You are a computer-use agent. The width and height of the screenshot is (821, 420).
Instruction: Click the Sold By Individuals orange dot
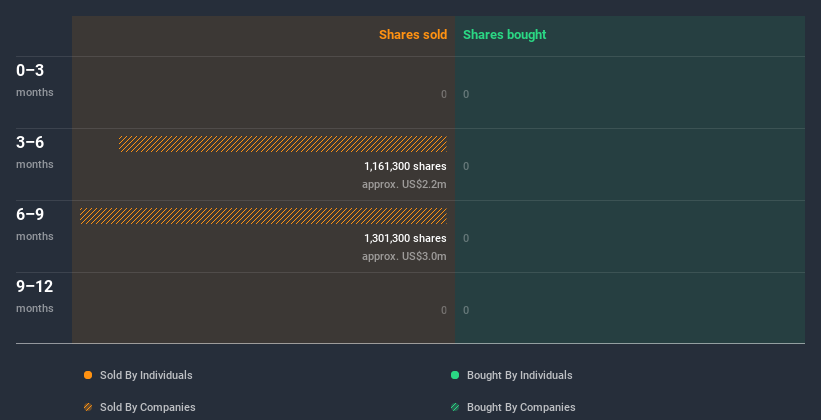(88, 375)
